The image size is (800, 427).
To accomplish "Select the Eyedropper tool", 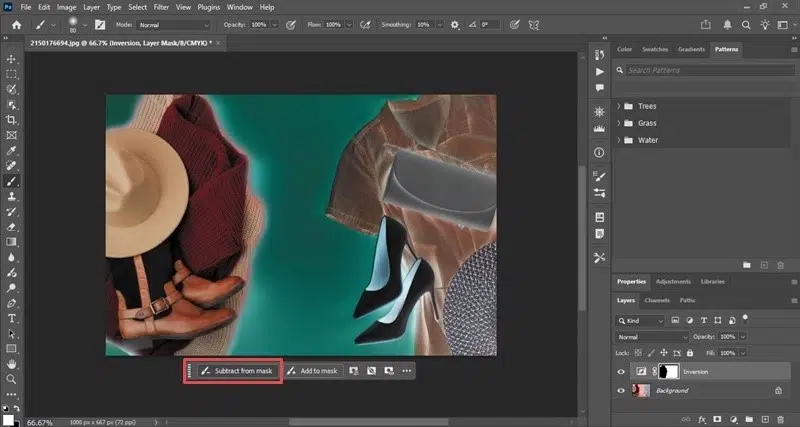I will [x=11, y=150].
